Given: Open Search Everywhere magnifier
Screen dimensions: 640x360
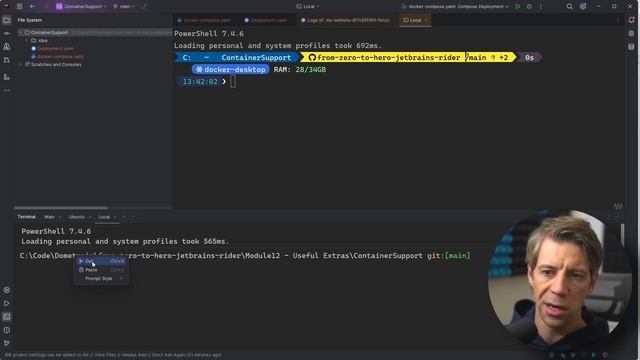Looking at the screenshot, I should click(x=569, y=7).
